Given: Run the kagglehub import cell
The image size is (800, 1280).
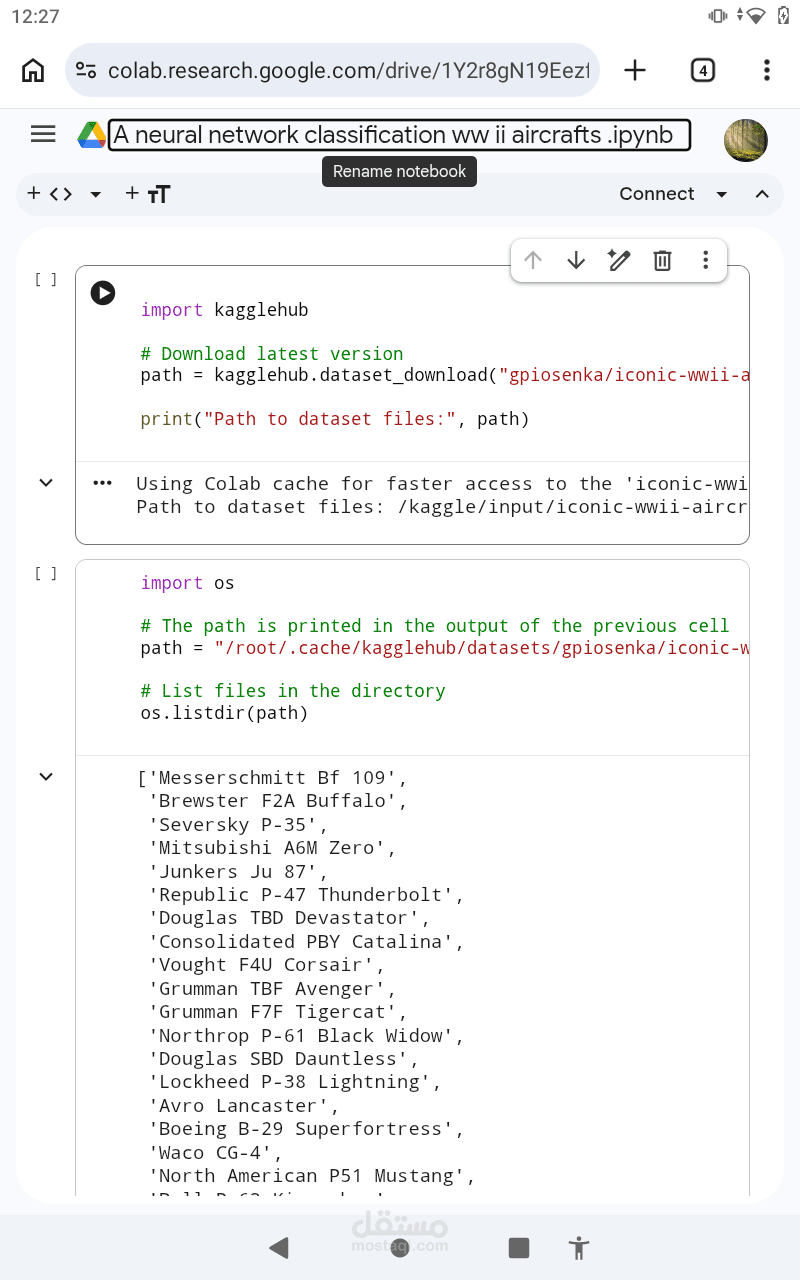Looking at the screenshot, I should (x=103, y=293).
